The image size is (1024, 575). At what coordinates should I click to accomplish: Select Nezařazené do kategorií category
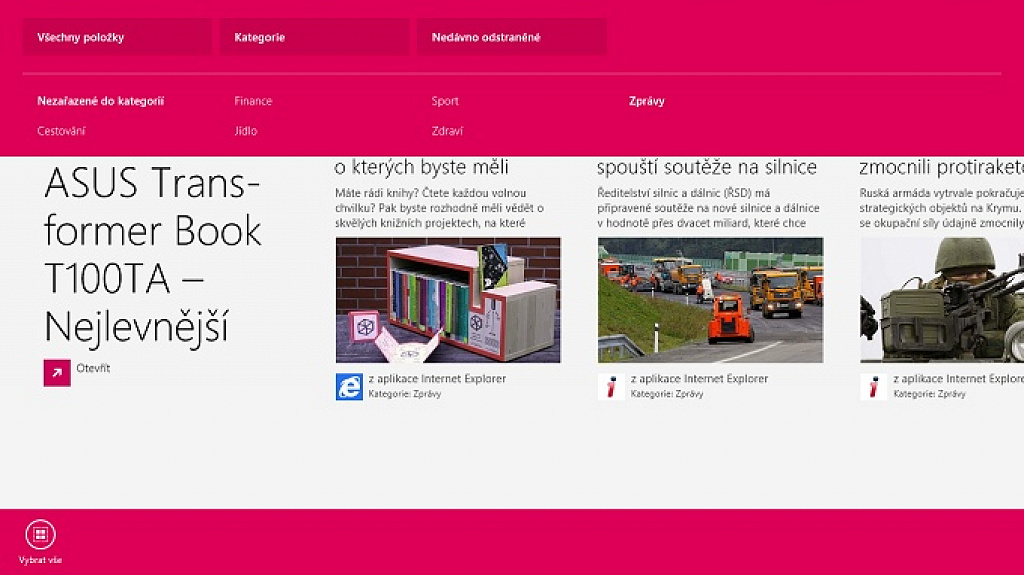pos(101,101)
